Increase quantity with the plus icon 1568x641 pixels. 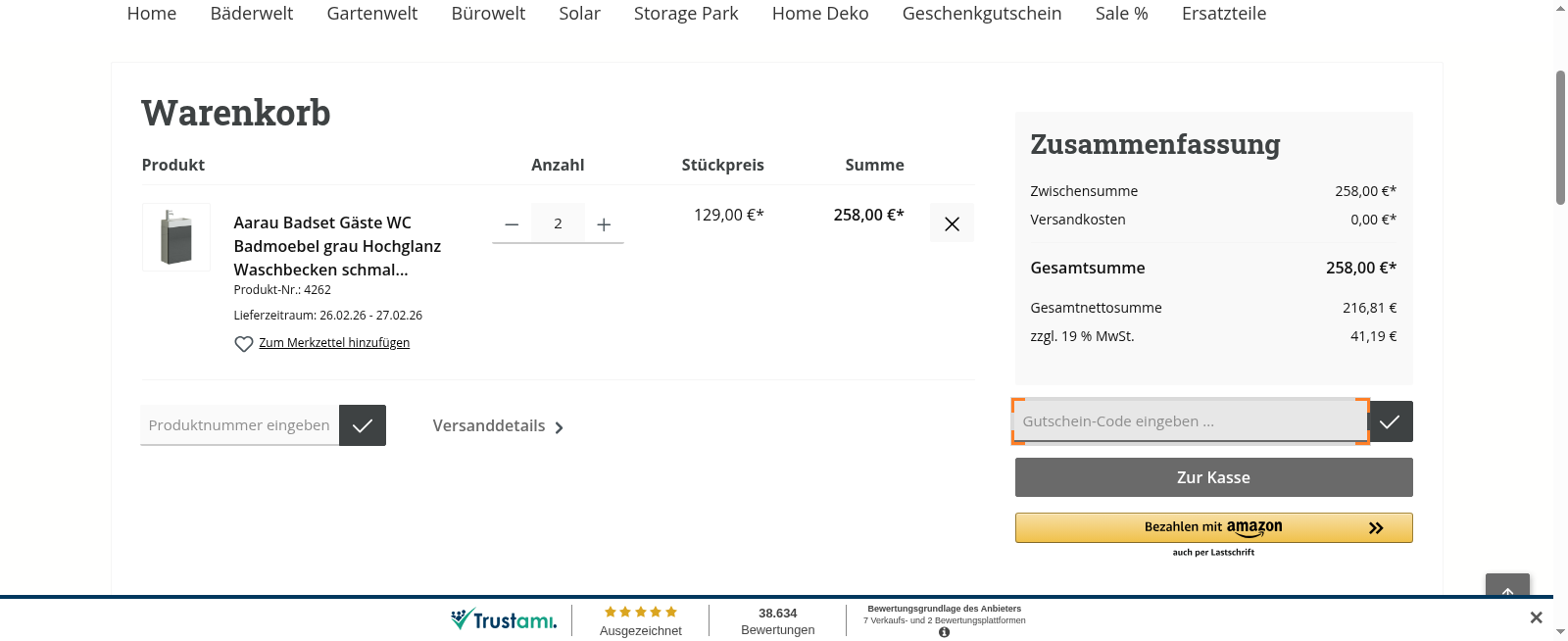pyautogui.click(x=604, y=224)
